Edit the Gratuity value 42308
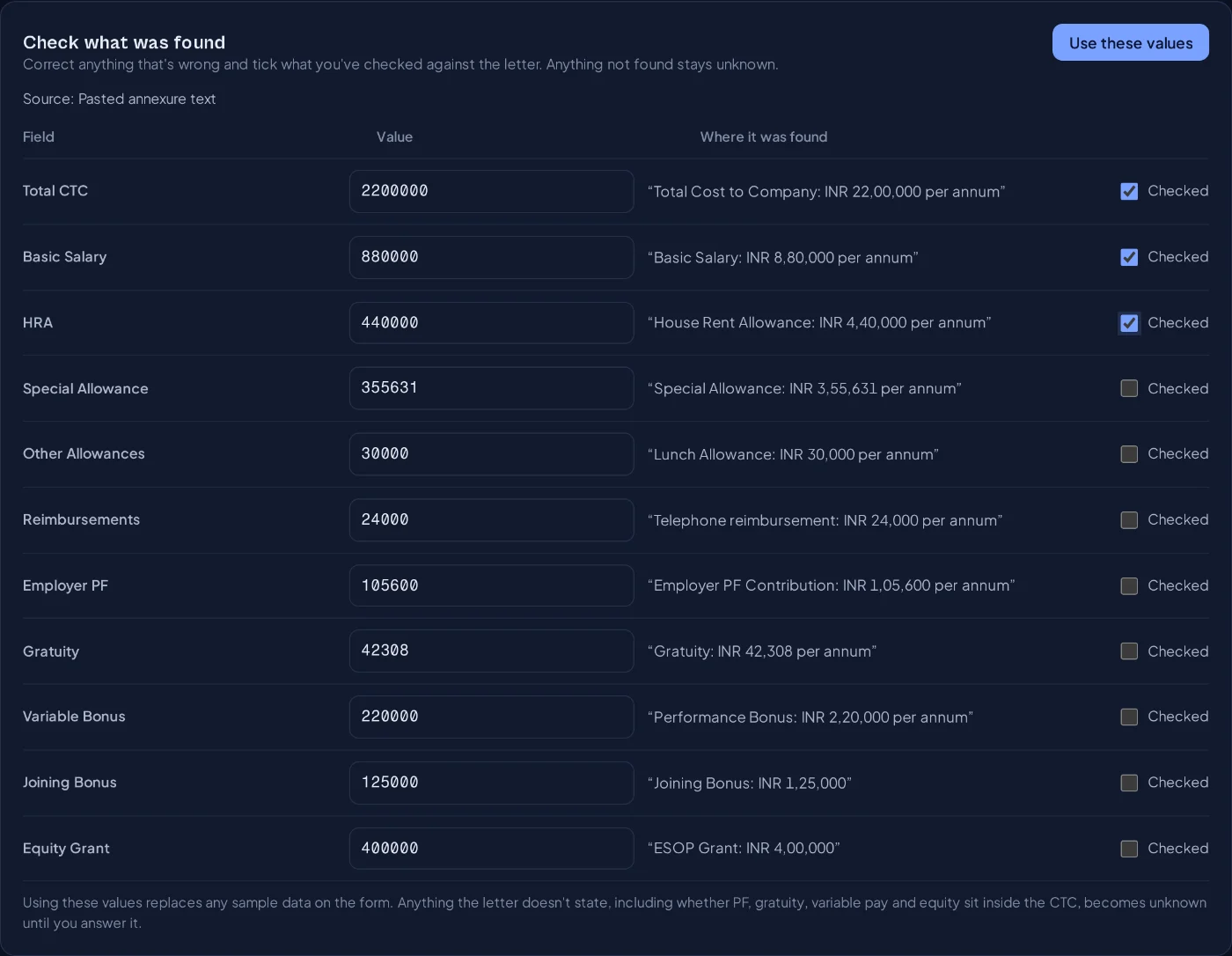The height and width of the screenshot is (956, 1232). coord(491,651)
